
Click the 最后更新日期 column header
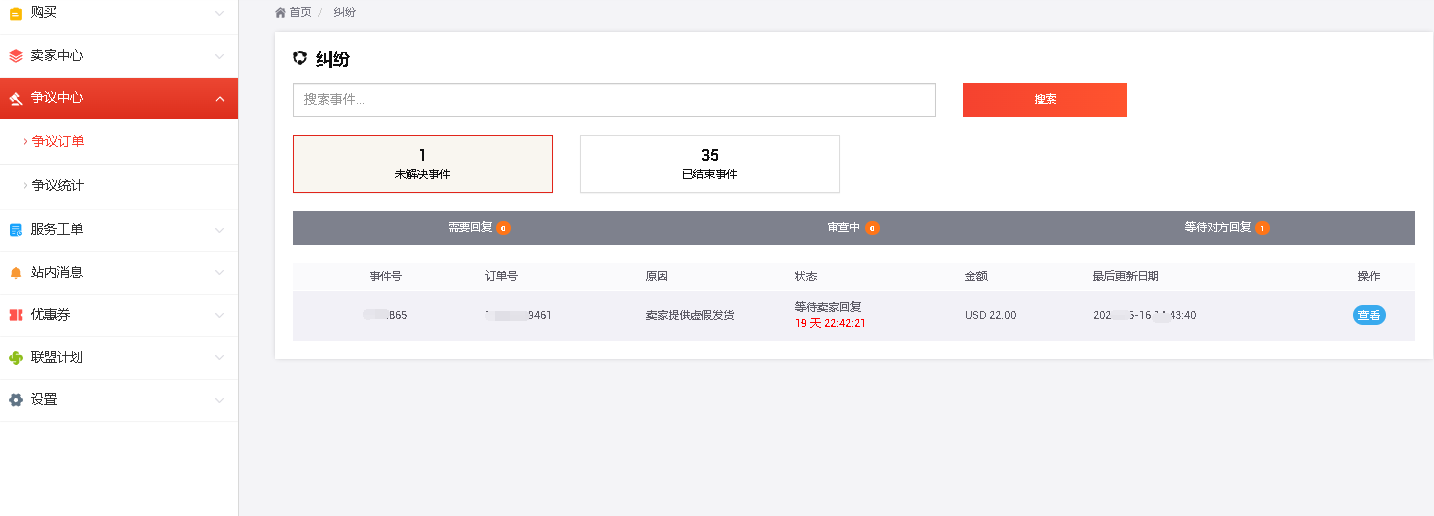click(x=1126, y=276)
